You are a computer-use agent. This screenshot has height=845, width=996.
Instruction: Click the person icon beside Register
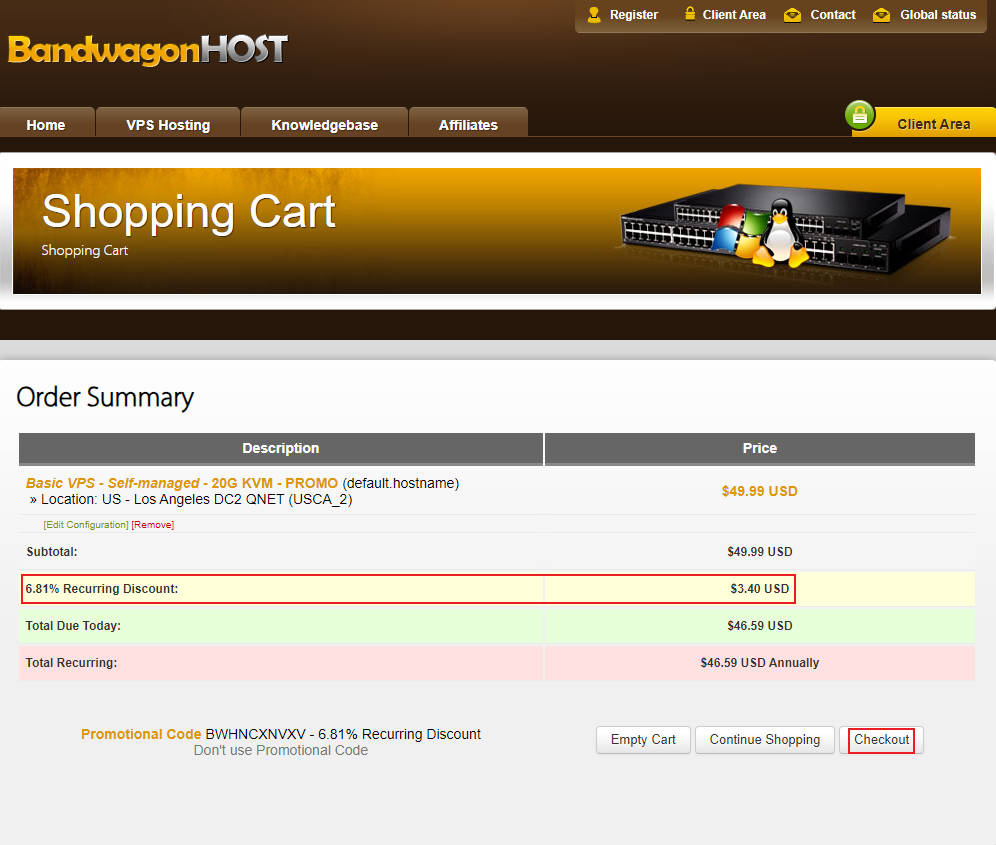click(594, 15)
